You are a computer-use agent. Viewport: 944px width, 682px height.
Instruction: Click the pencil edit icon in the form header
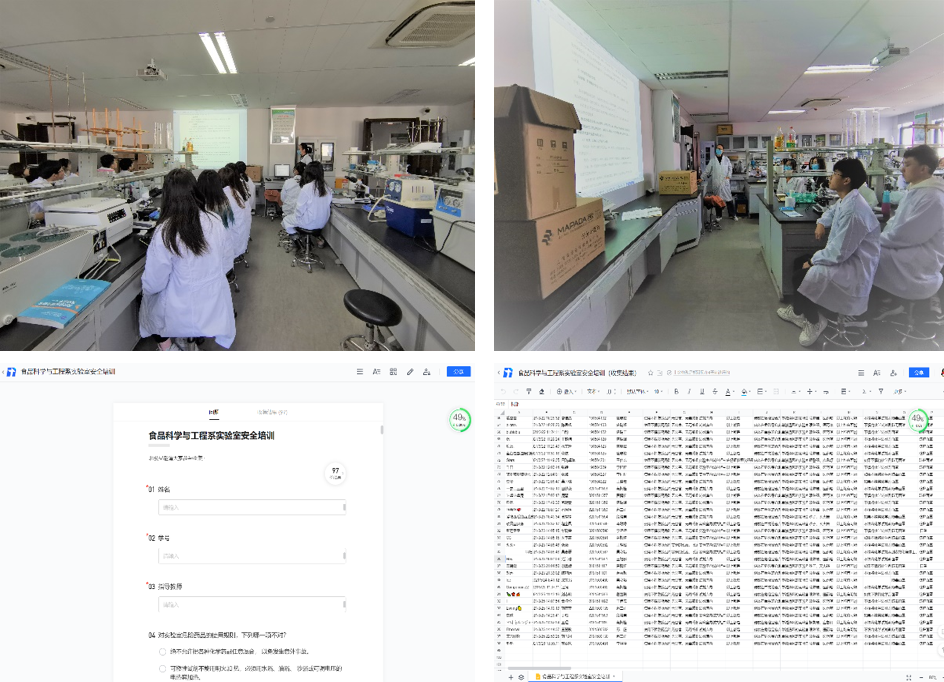click(x=410, y=372)
